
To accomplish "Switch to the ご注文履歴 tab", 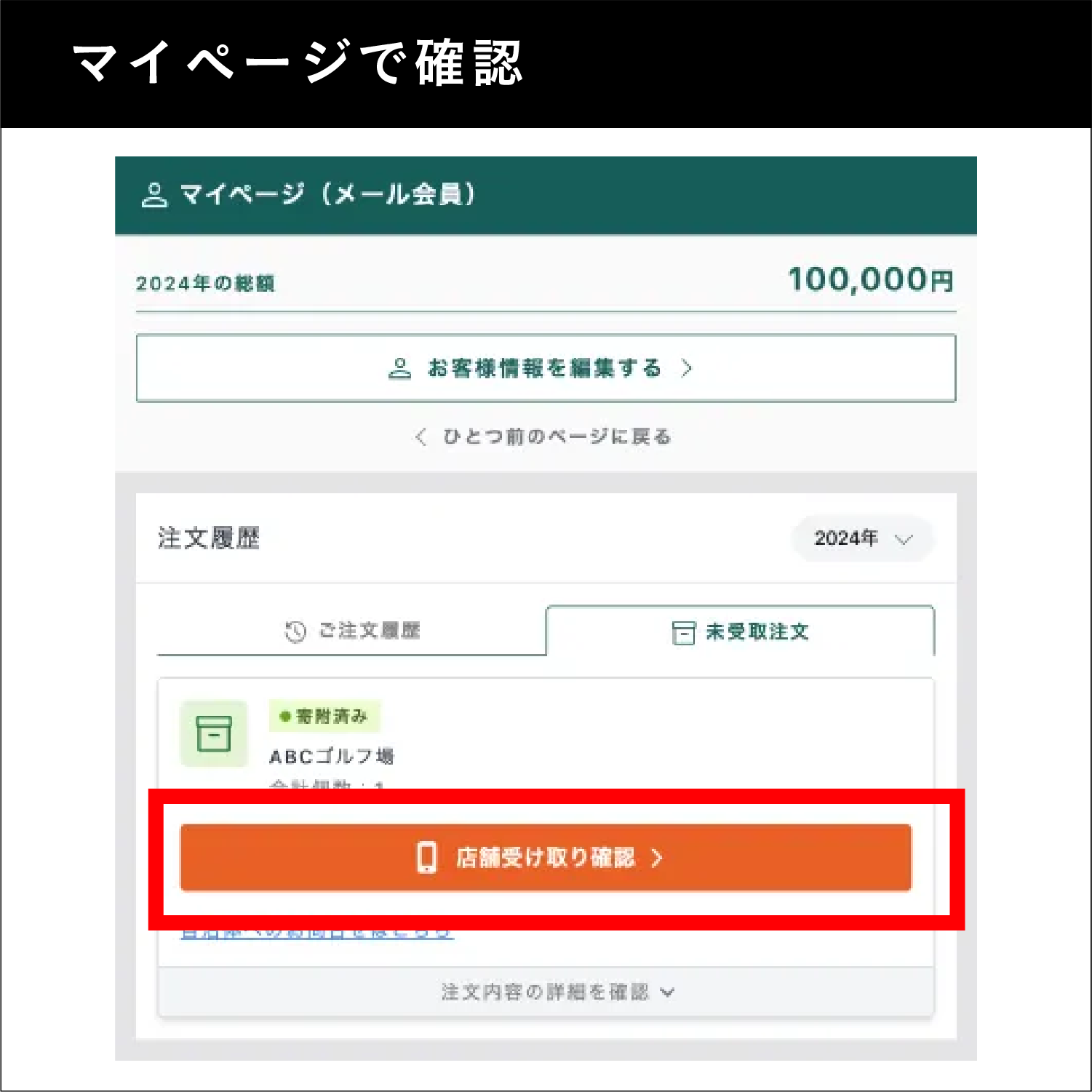I will [351, 631].
